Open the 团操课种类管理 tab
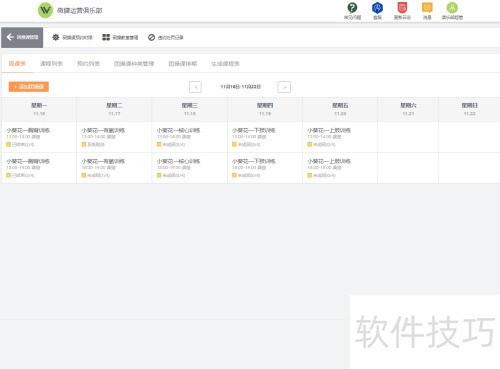500x369 pixels. 134,63
